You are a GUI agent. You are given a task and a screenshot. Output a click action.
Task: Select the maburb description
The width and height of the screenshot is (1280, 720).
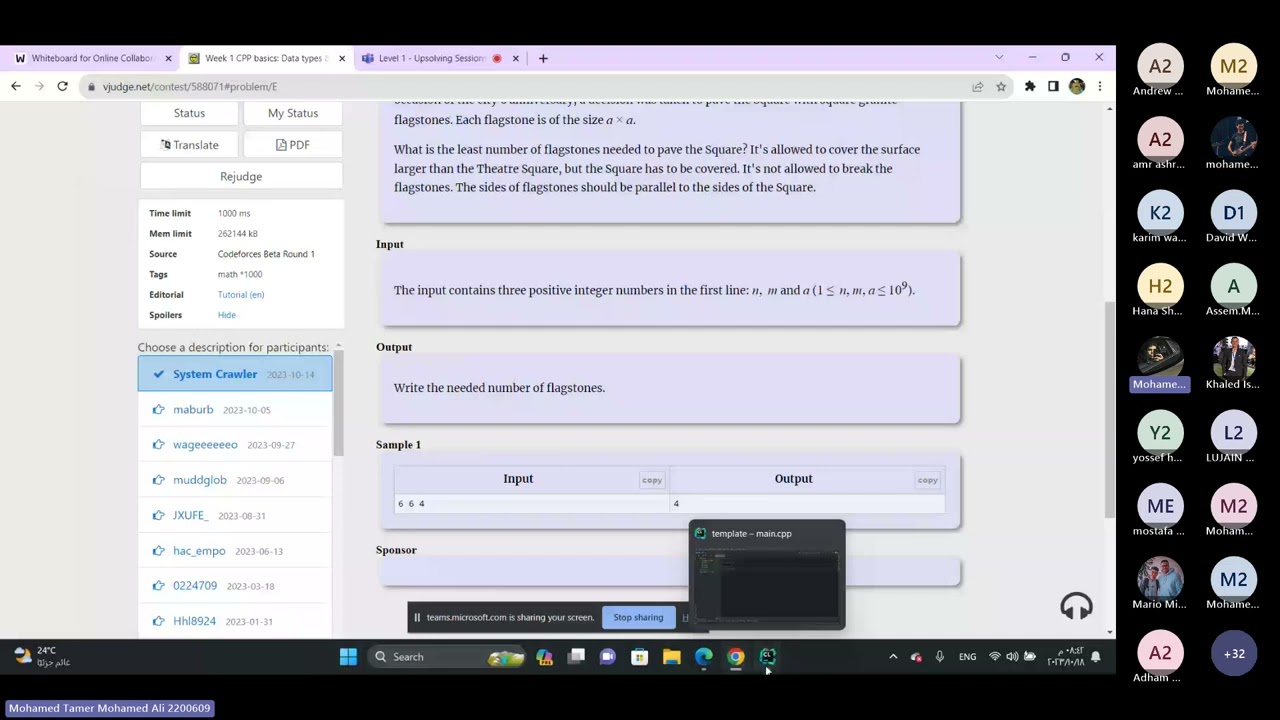235,409
